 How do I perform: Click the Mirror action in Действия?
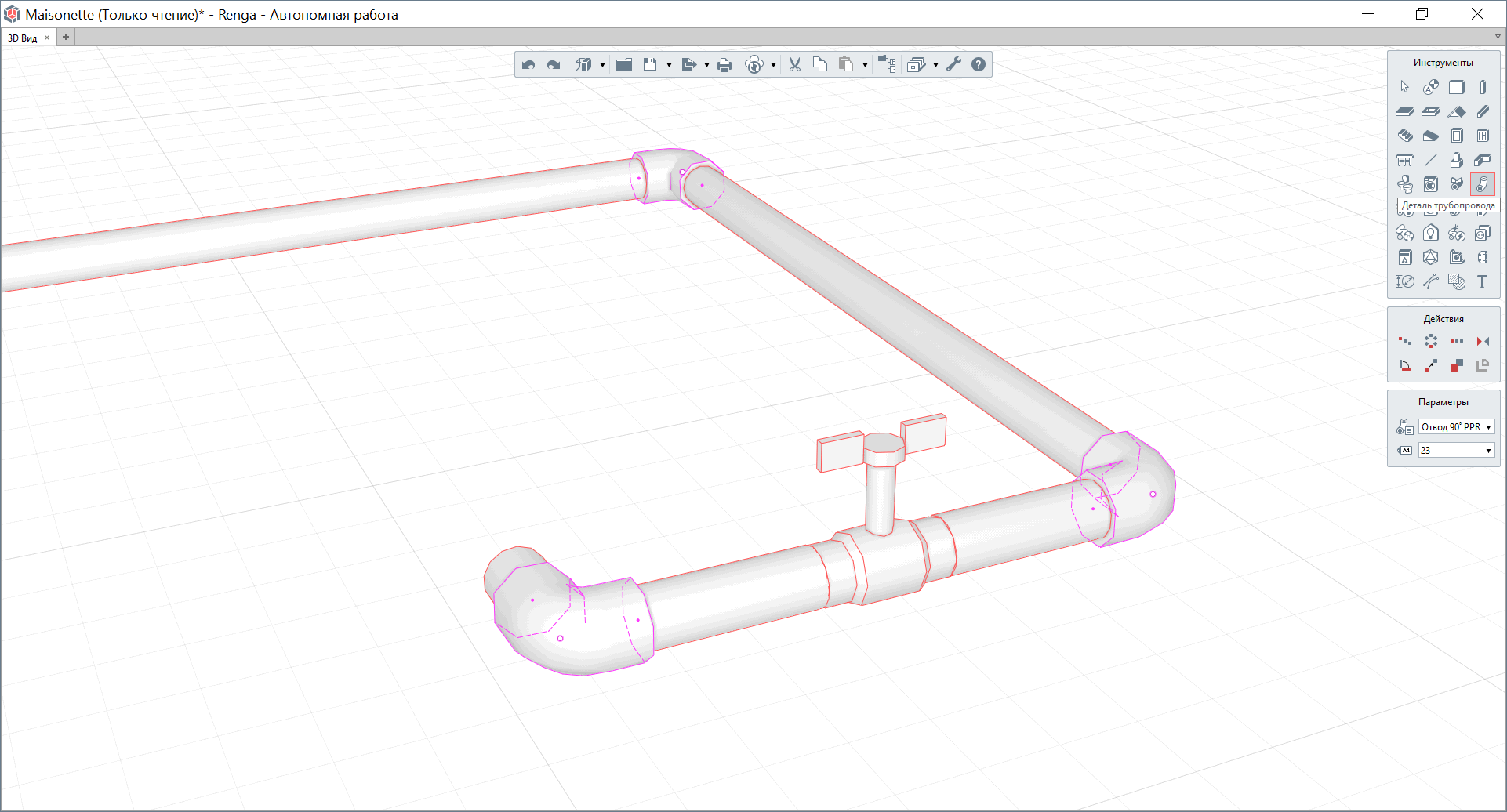pos(1483,341)
